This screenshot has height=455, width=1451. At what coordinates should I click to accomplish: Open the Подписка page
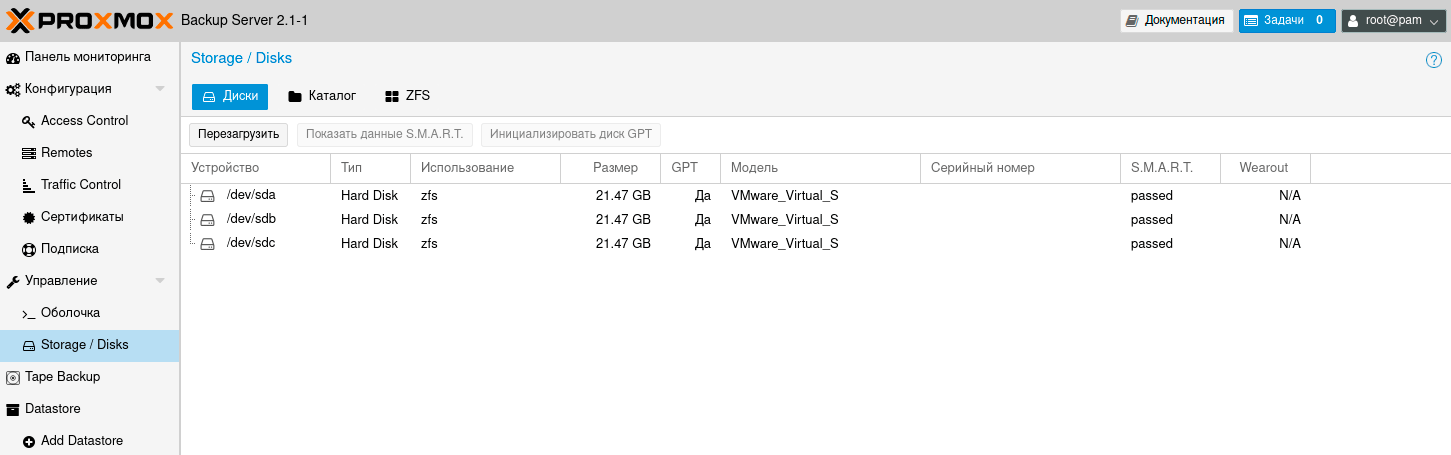pyautogui.click(x=69, y=249)
